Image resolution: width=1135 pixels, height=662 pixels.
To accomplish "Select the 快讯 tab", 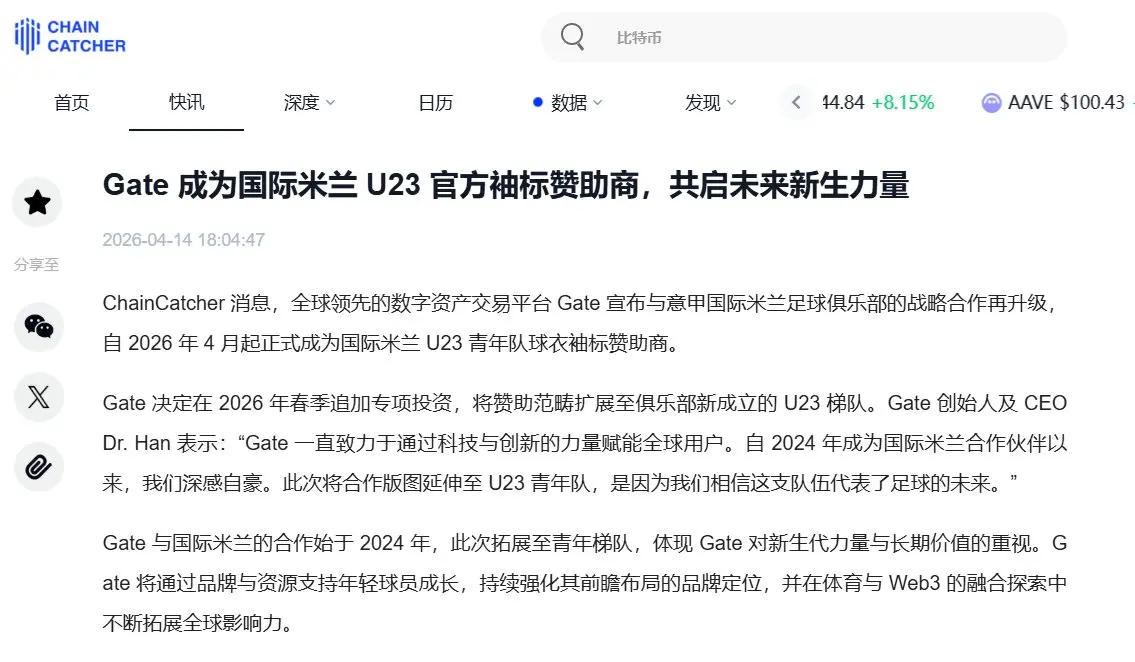I will click(x=186, y=102).
